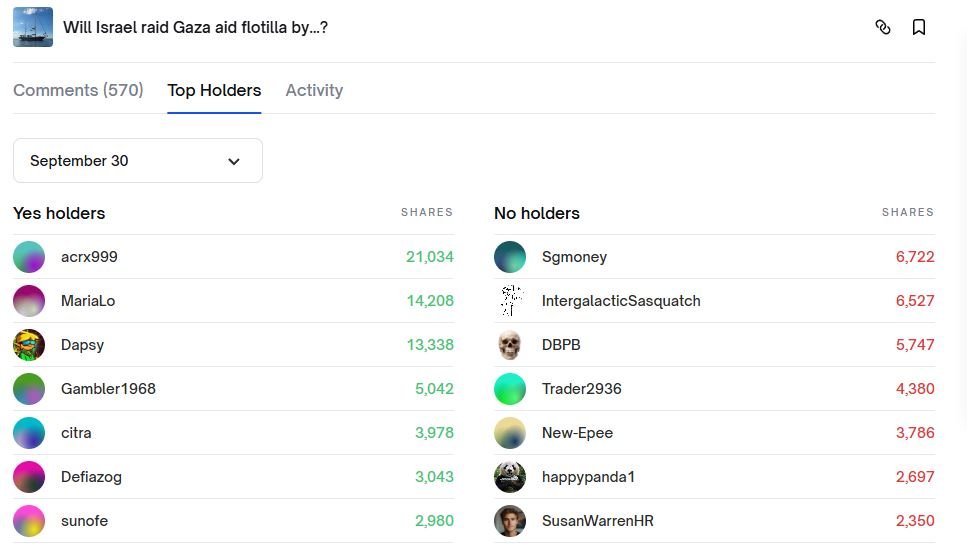
Task: Switch to the Comments (570) tab
Action: (78, 90)
